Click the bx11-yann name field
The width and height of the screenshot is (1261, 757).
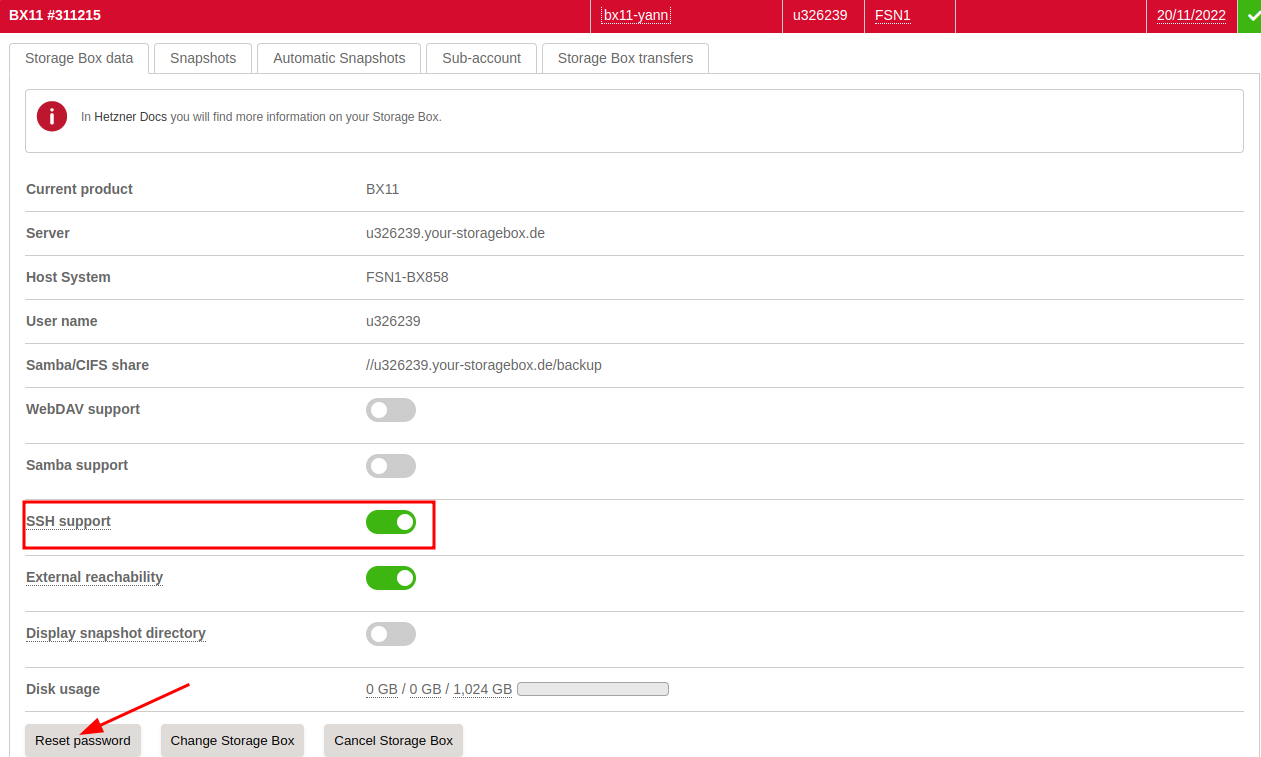[636, 15]
